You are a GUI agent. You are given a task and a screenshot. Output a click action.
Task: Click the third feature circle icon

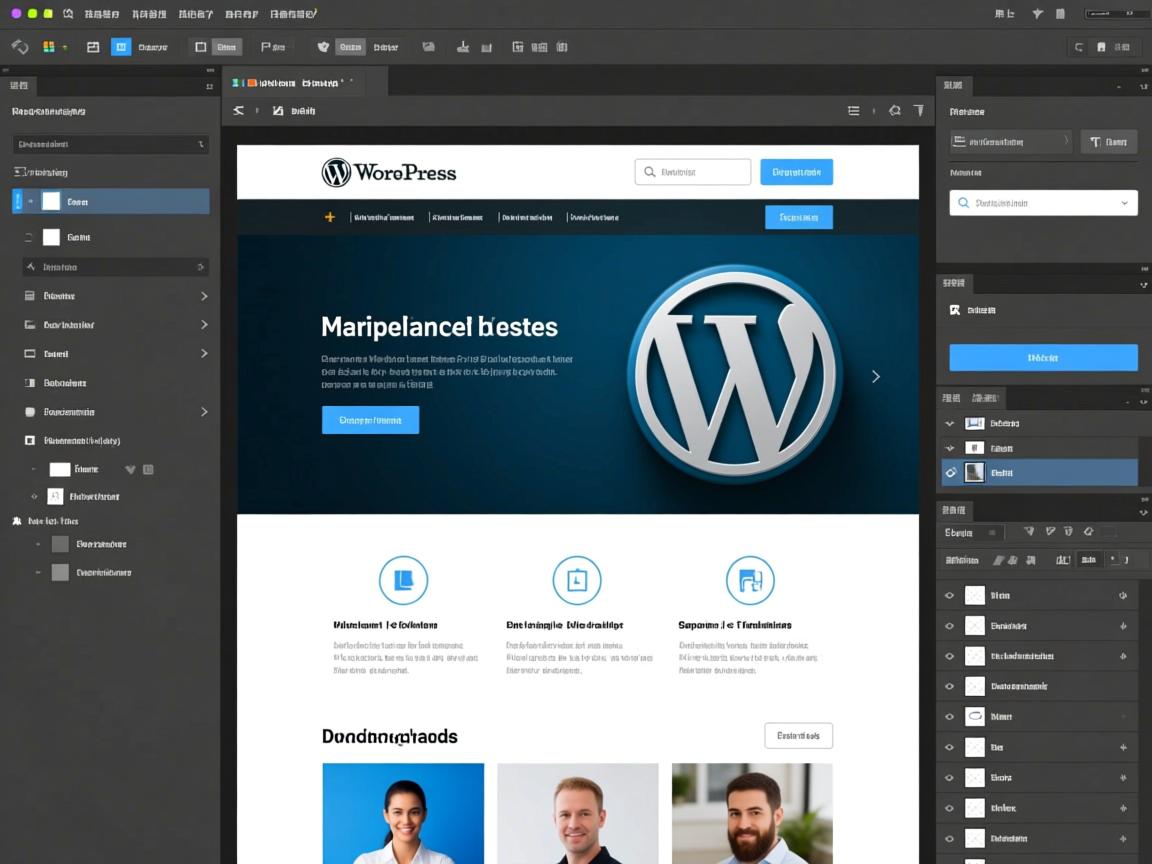(x=750, y=580)
